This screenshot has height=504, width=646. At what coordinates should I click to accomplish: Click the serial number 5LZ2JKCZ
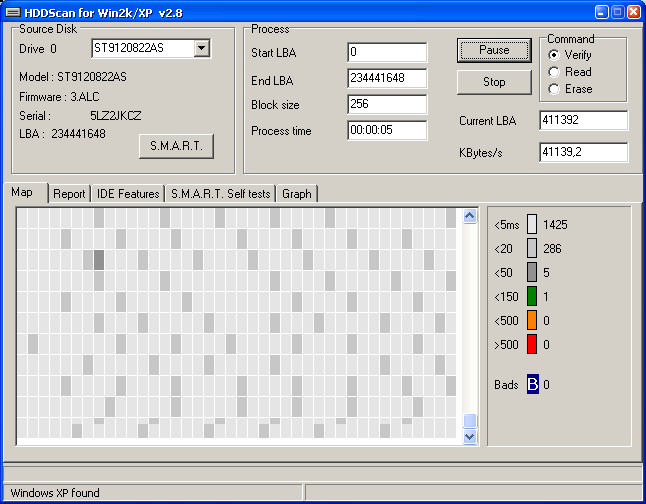[x=116, y=116]
